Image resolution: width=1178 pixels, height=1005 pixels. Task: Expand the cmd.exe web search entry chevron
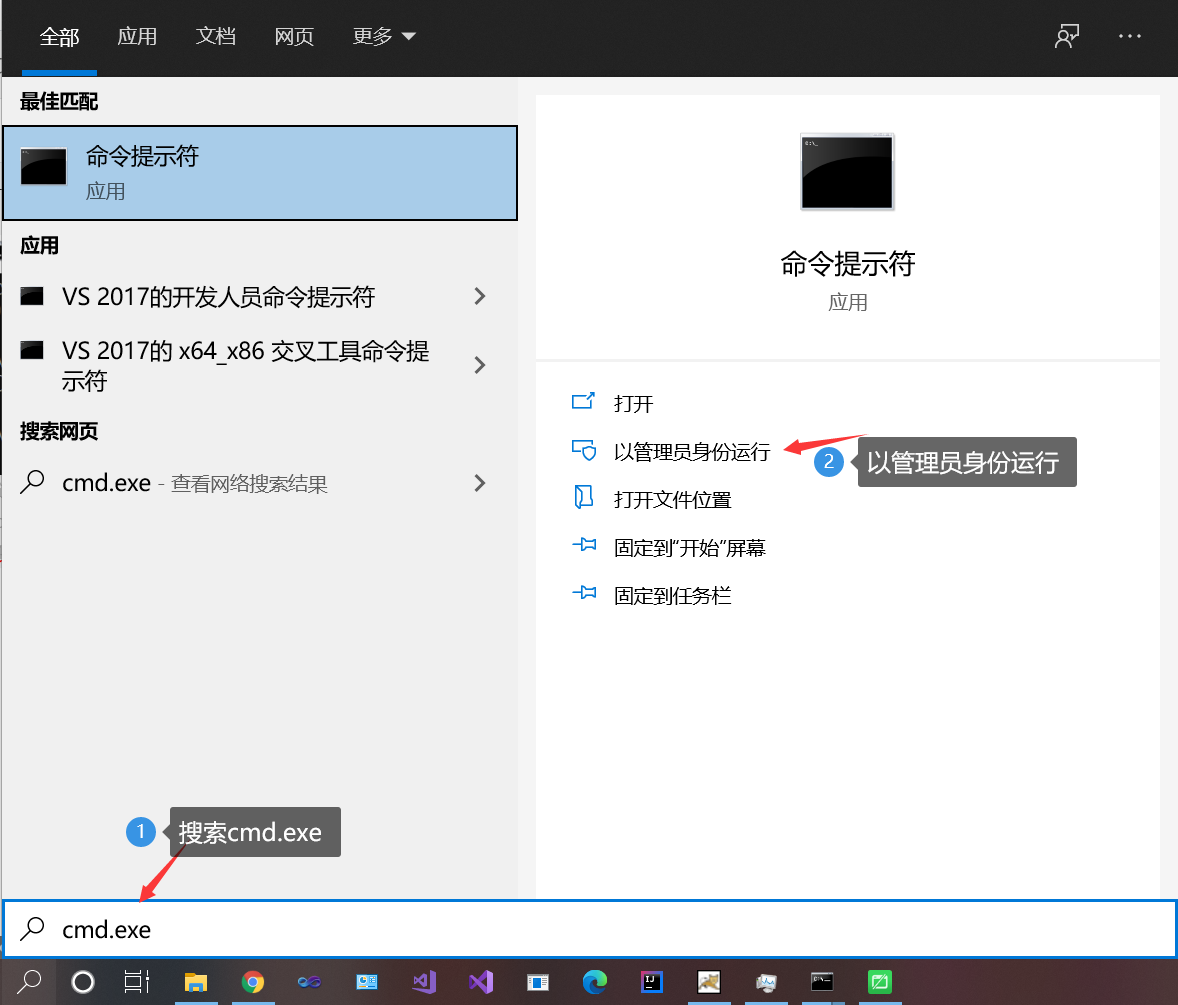[x=480, y=483]
